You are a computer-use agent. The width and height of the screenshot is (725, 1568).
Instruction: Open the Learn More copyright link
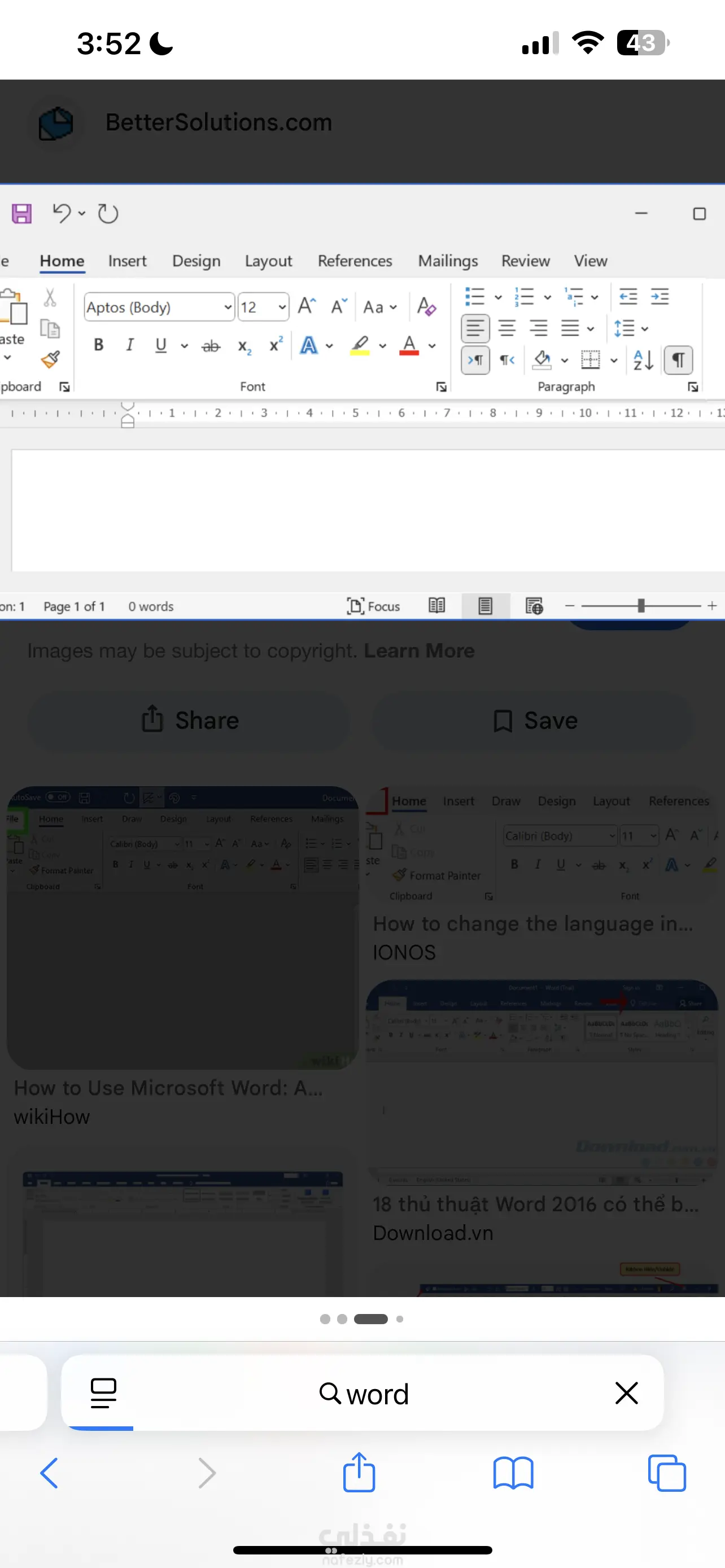coord(420,651)
